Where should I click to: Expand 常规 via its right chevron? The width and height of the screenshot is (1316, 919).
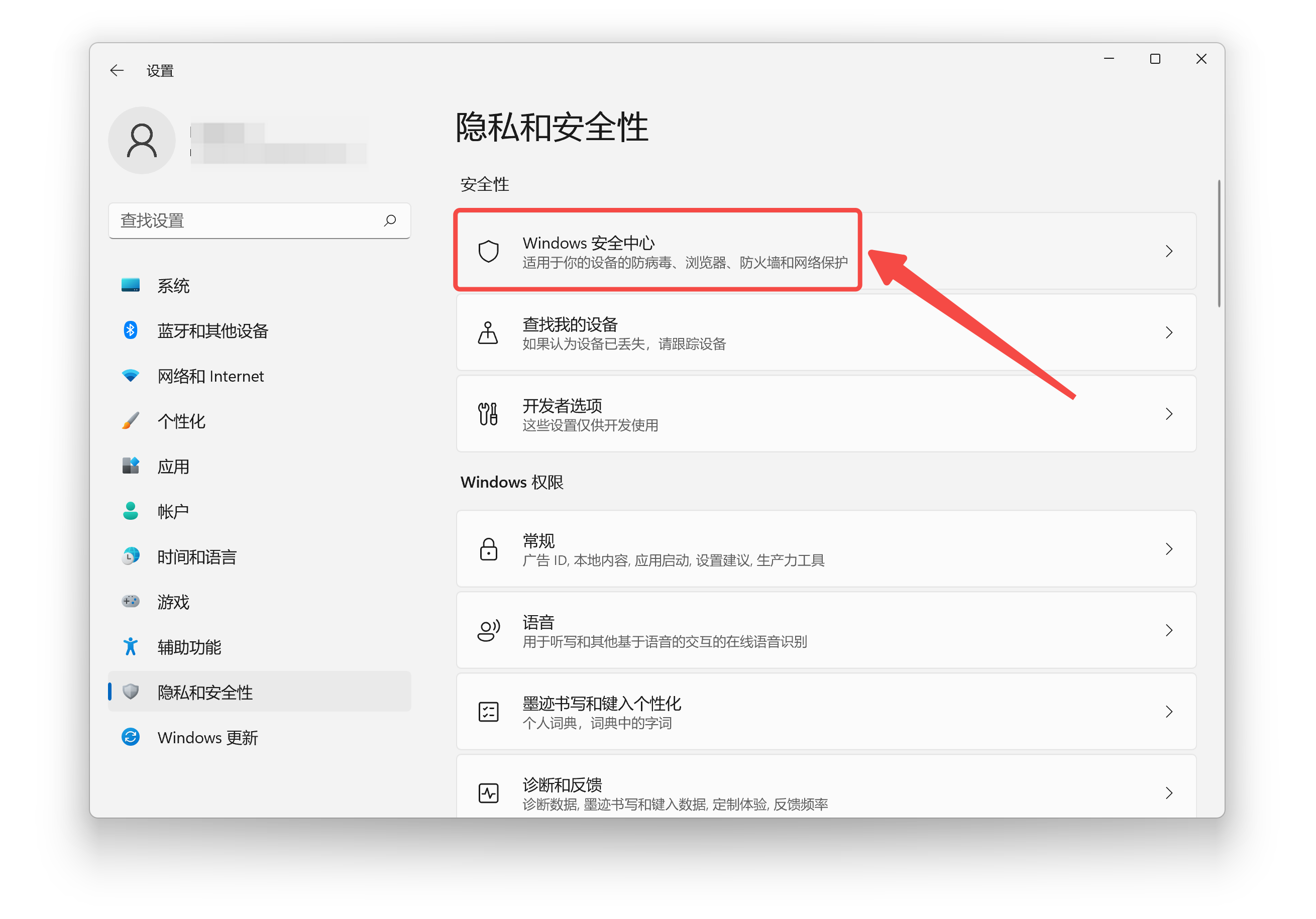[1169, 549]
